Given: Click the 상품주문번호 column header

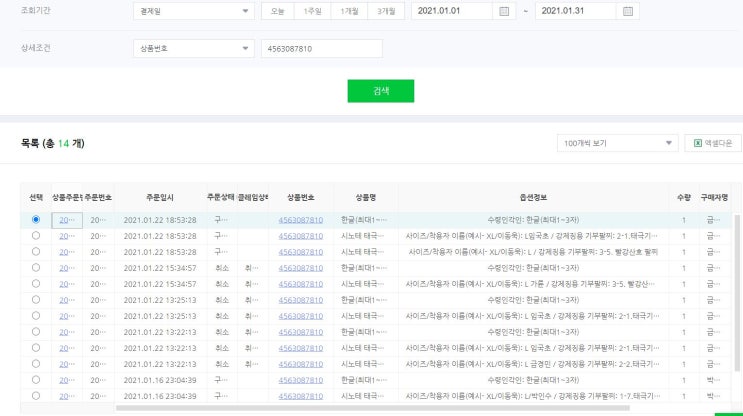Looking at the screenshot, I should (x=67, y=198).
